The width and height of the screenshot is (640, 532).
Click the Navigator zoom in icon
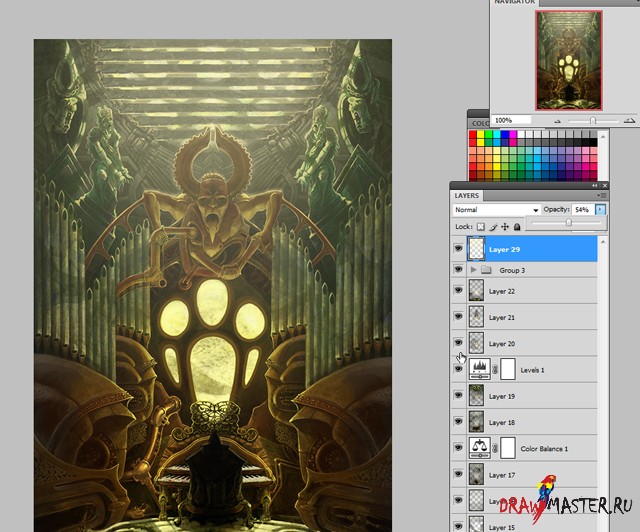(x=630, y=120)
